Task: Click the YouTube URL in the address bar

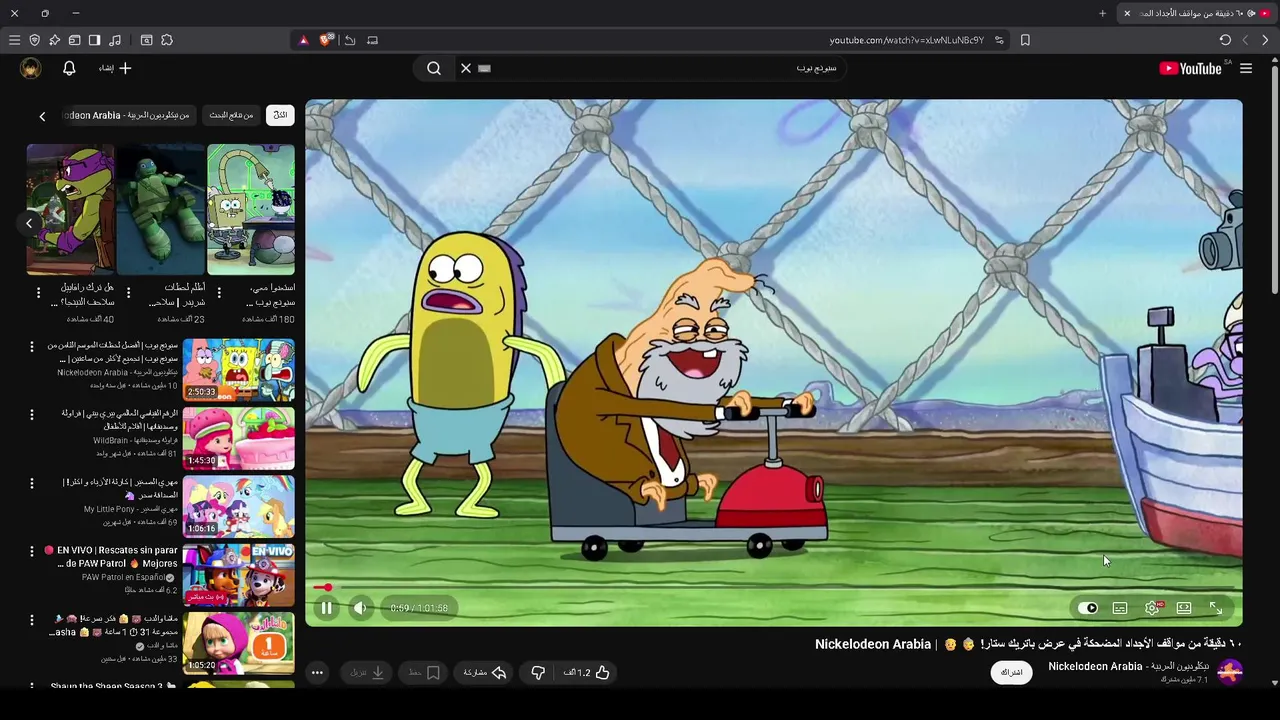Action: coord(906,40)
